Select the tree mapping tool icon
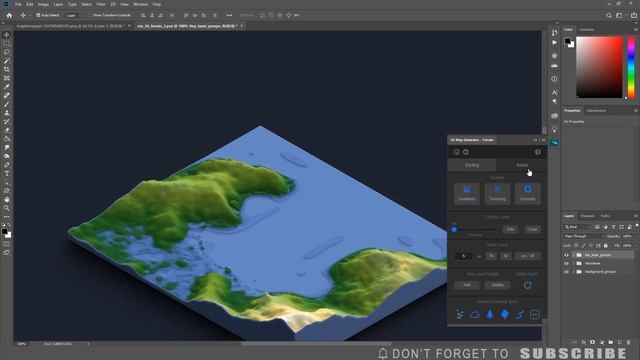 tap(490, 314)
